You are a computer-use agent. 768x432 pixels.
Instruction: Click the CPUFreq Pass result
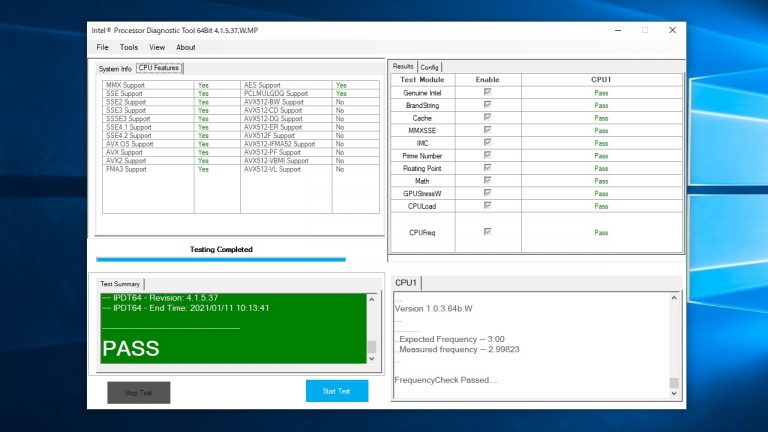601,233
